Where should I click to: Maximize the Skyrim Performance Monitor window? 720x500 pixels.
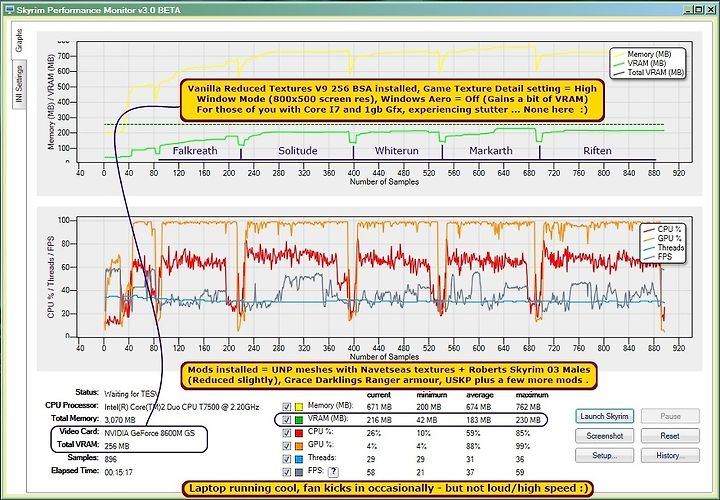click(x=698, y=9)
